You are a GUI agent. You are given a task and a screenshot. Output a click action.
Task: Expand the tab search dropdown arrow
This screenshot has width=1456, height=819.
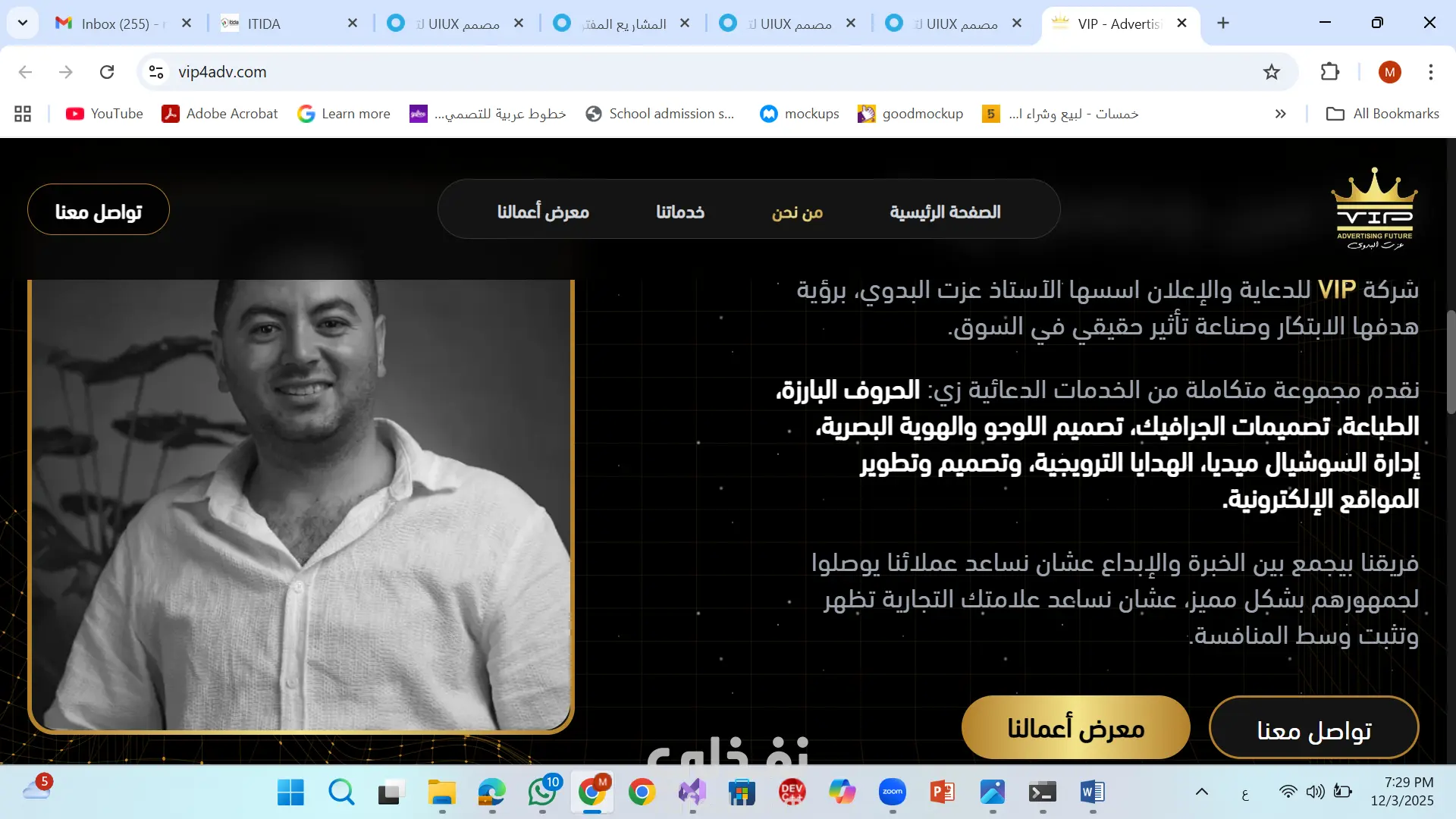click(23, 23)
